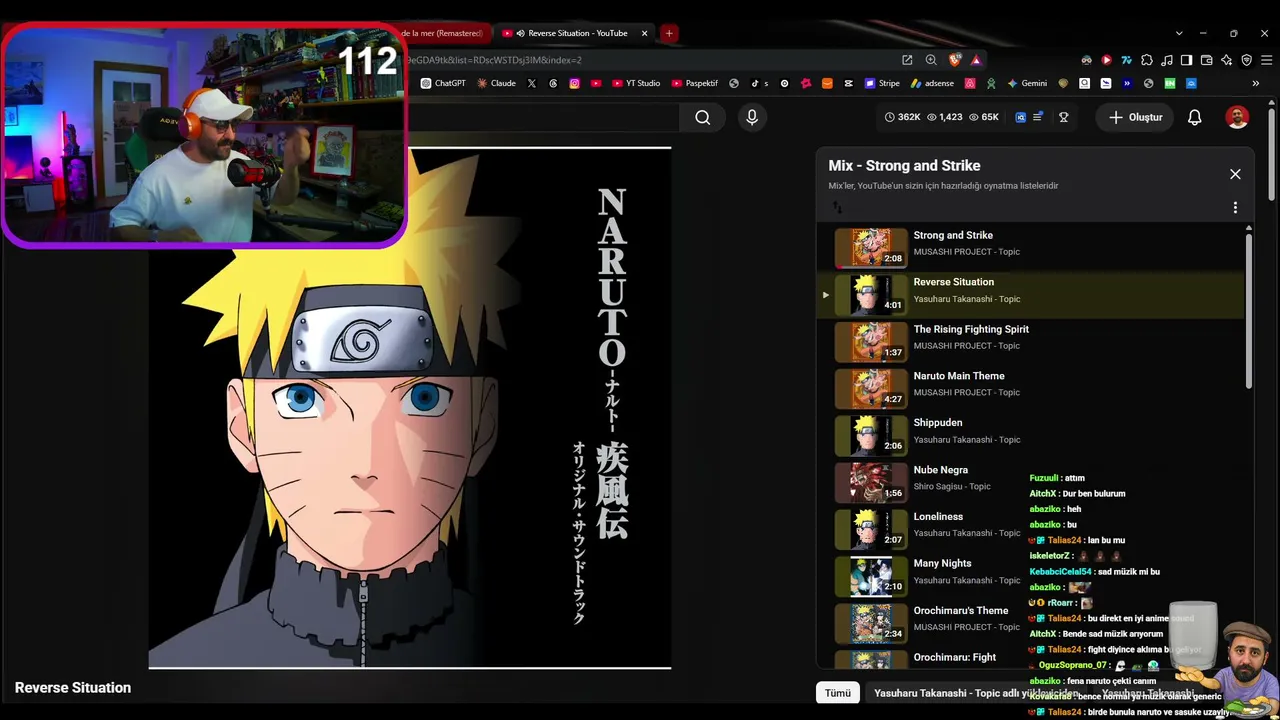Open the Brave VPN shield icon

[x=1247, y=60]
